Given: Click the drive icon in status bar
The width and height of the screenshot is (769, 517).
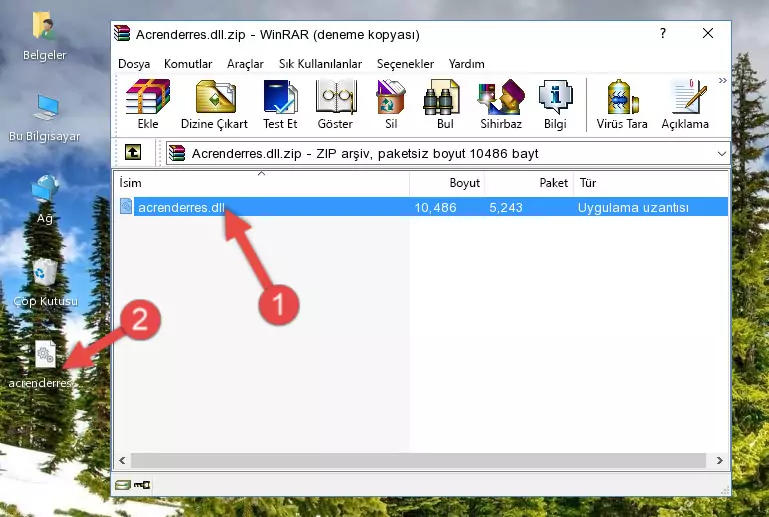Looking at the screenshot, I should click(x=122, y=485).
